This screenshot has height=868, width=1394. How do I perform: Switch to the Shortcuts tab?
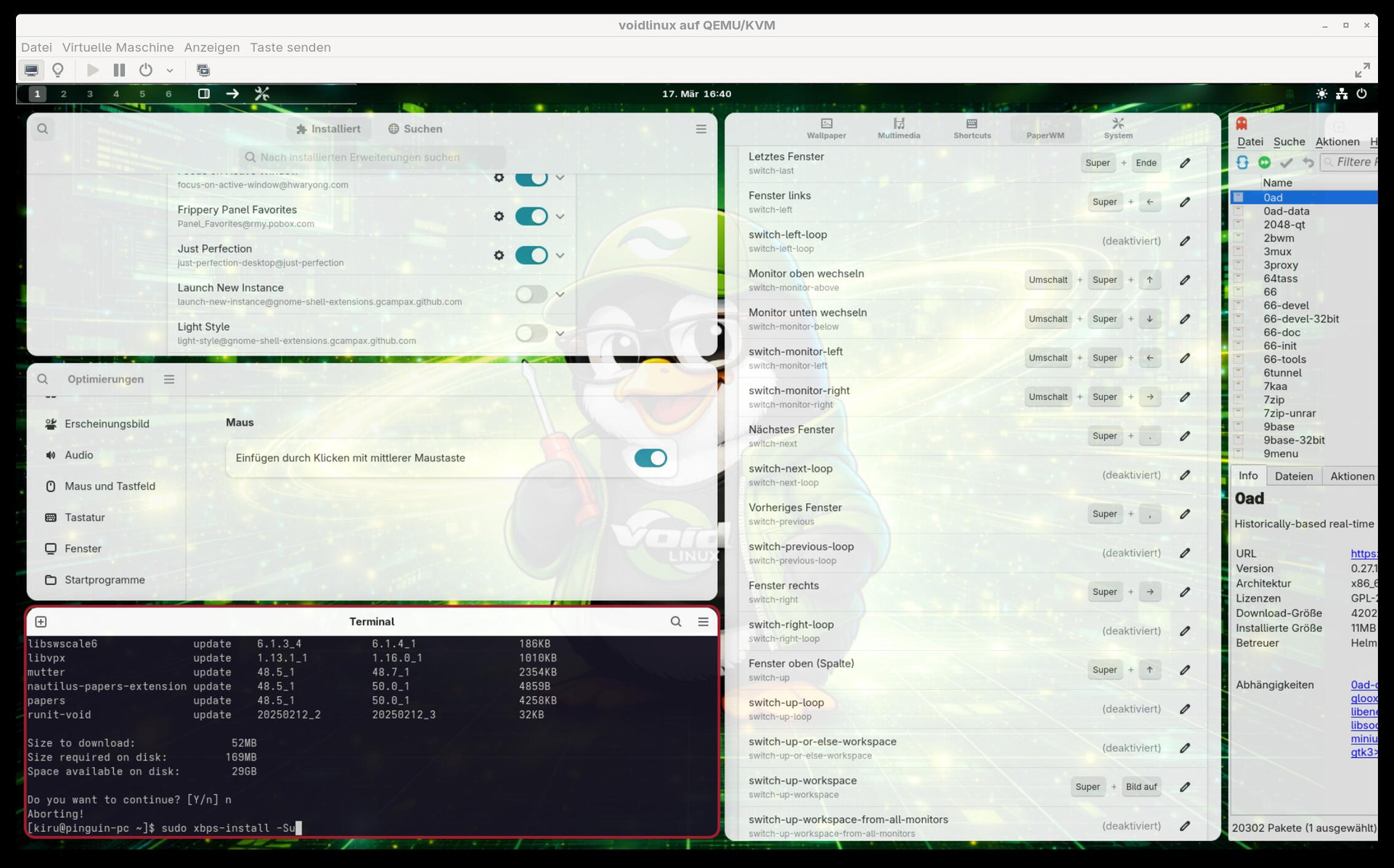coord(971,128)
